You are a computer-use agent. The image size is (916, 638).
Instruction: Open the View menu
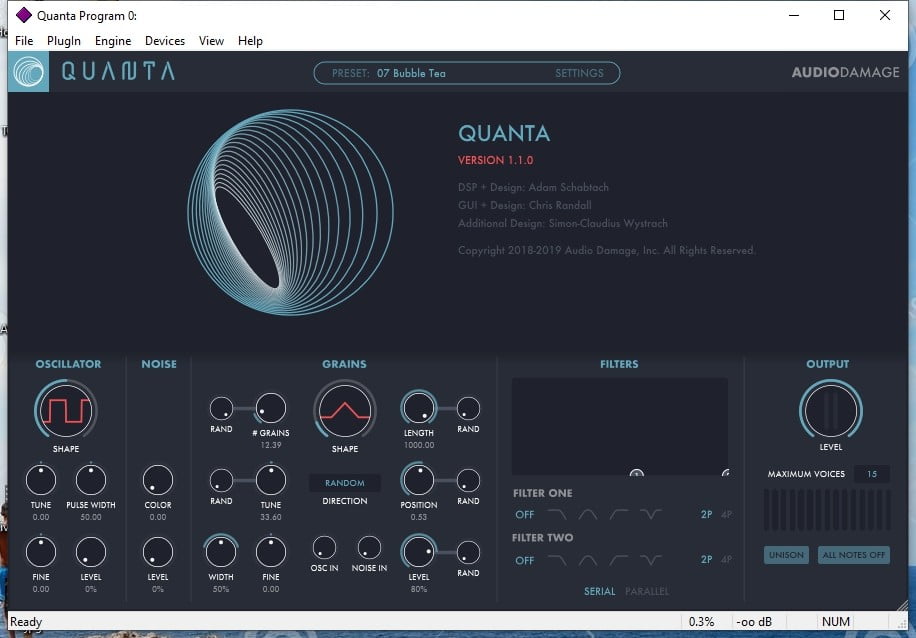211,41
